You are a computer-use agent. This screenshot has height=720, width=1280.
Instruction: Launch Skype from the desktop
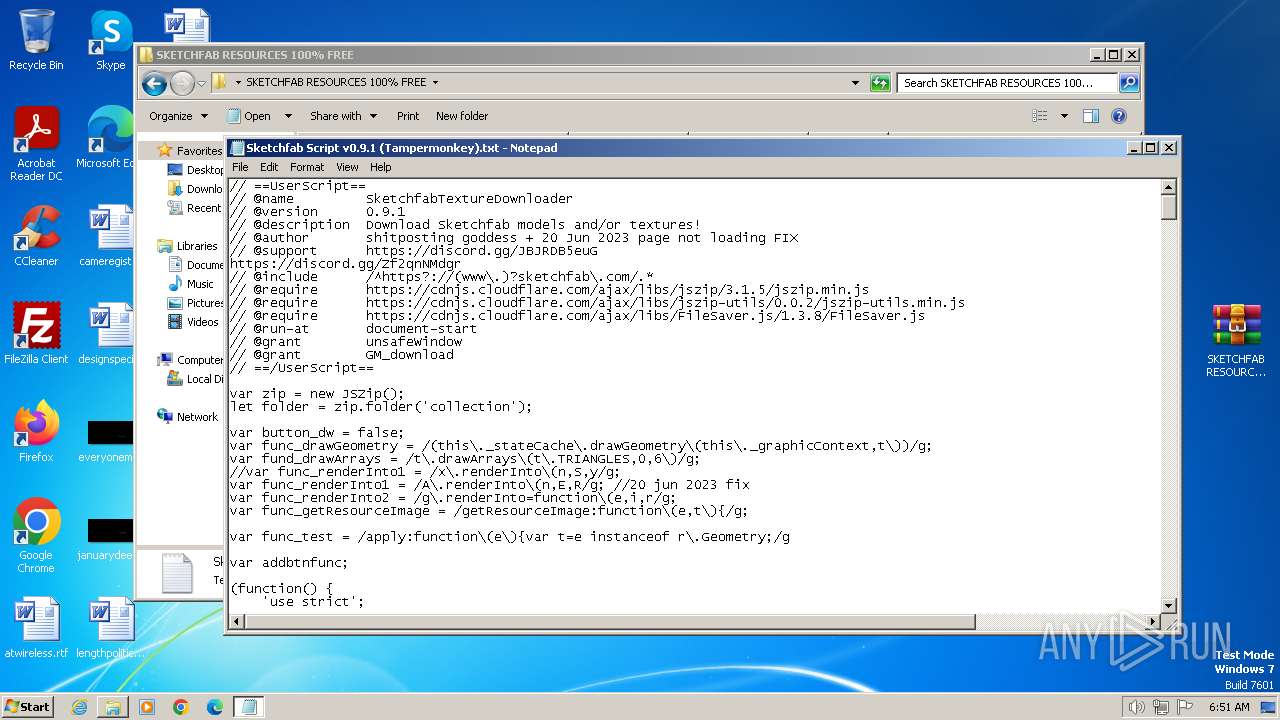tap(110, 40)
